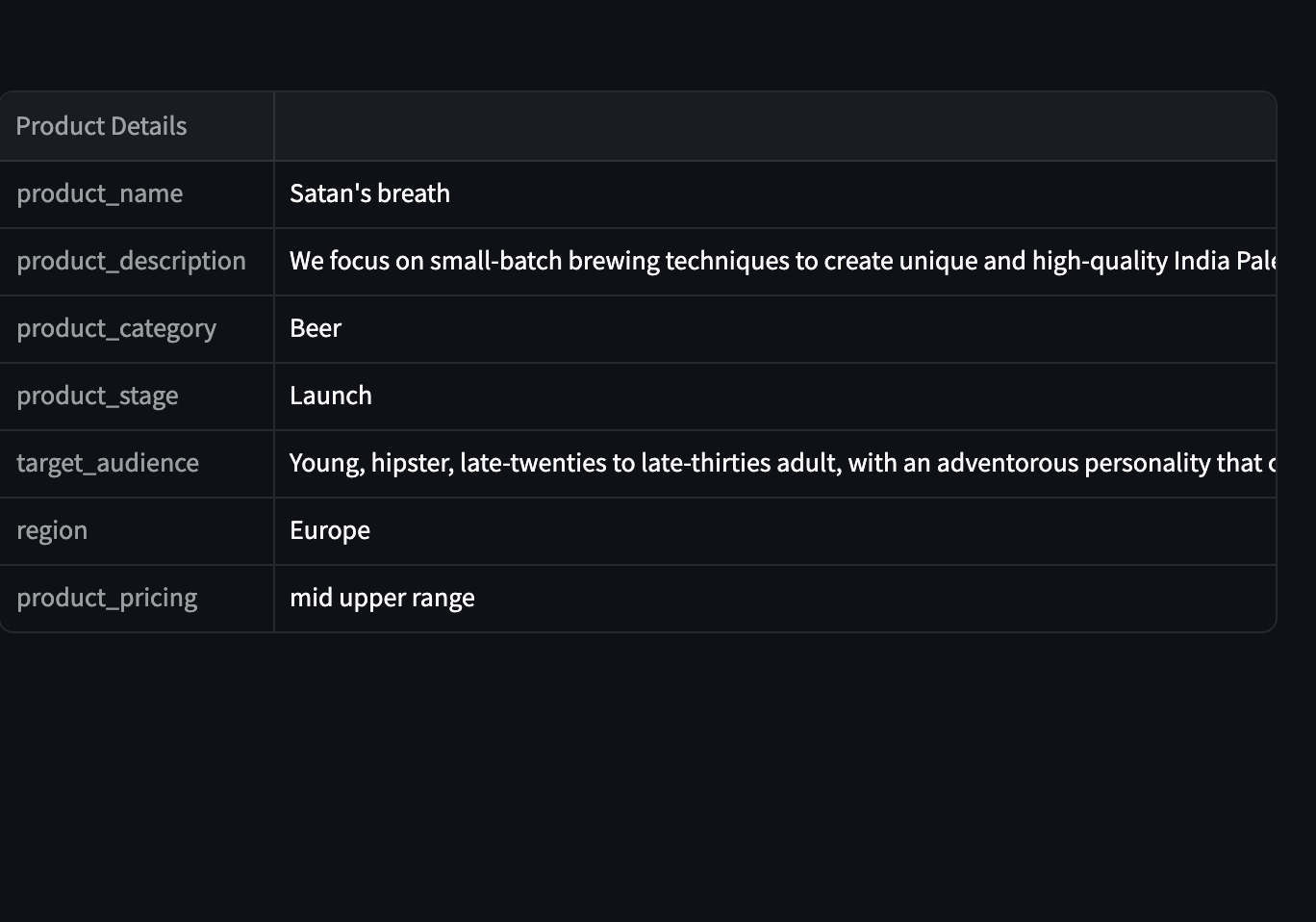Click the word late-thirties in target audience
The width and height of the screenshot is (1316, 922).
click(x=706, y=463)
